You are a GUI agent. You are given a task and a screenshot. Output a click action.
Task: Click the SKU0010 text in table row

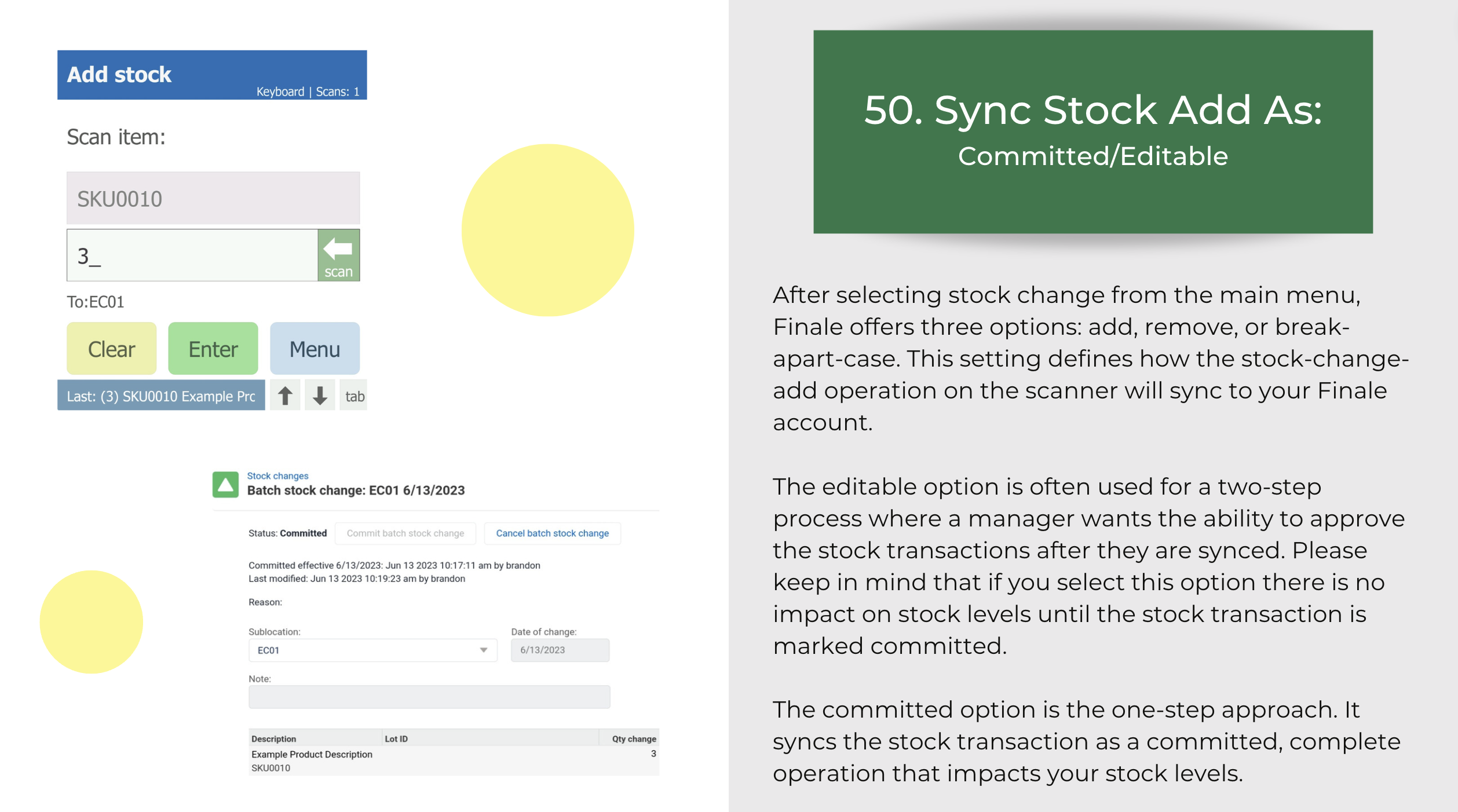coord(271,768)
